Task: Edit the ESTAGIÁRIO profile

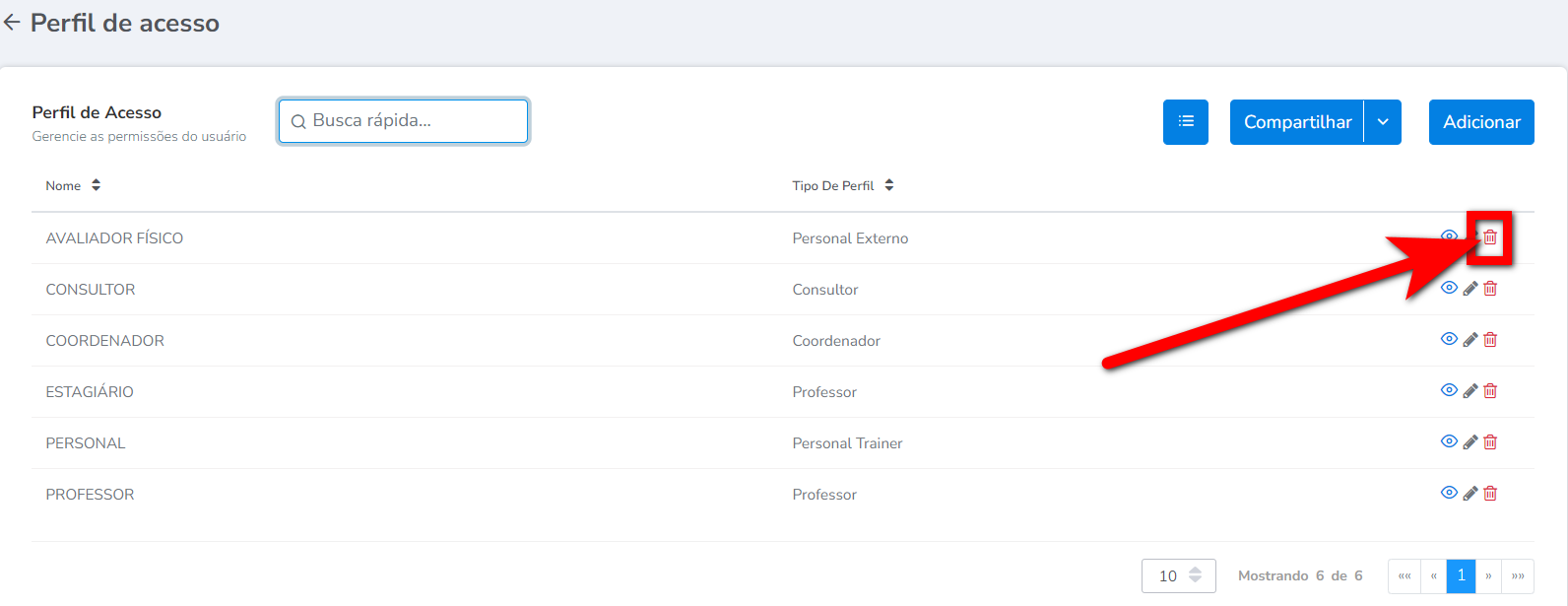Action: [1470, 391]
